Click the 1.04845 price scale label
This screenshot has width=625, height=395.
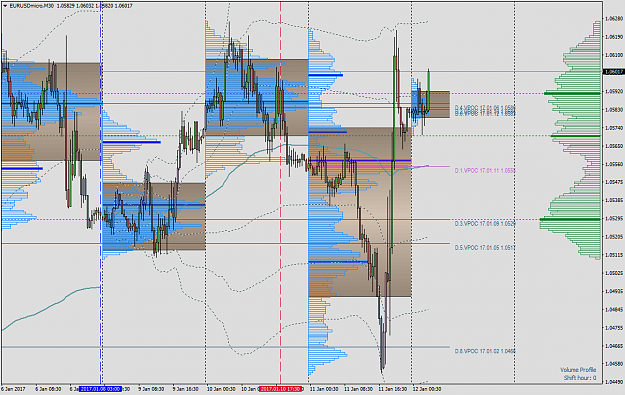coord(614,309)
